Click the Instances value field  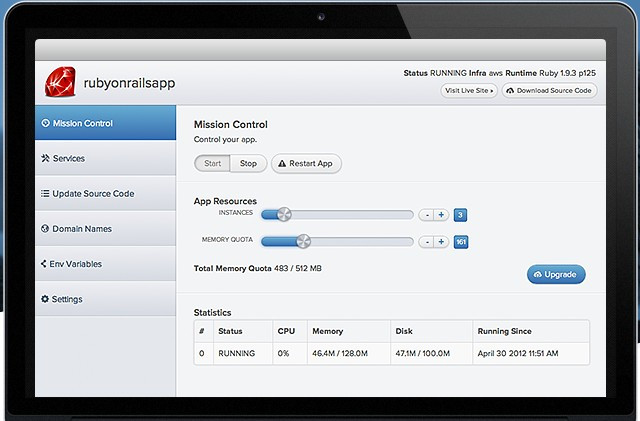coord(460,214)
